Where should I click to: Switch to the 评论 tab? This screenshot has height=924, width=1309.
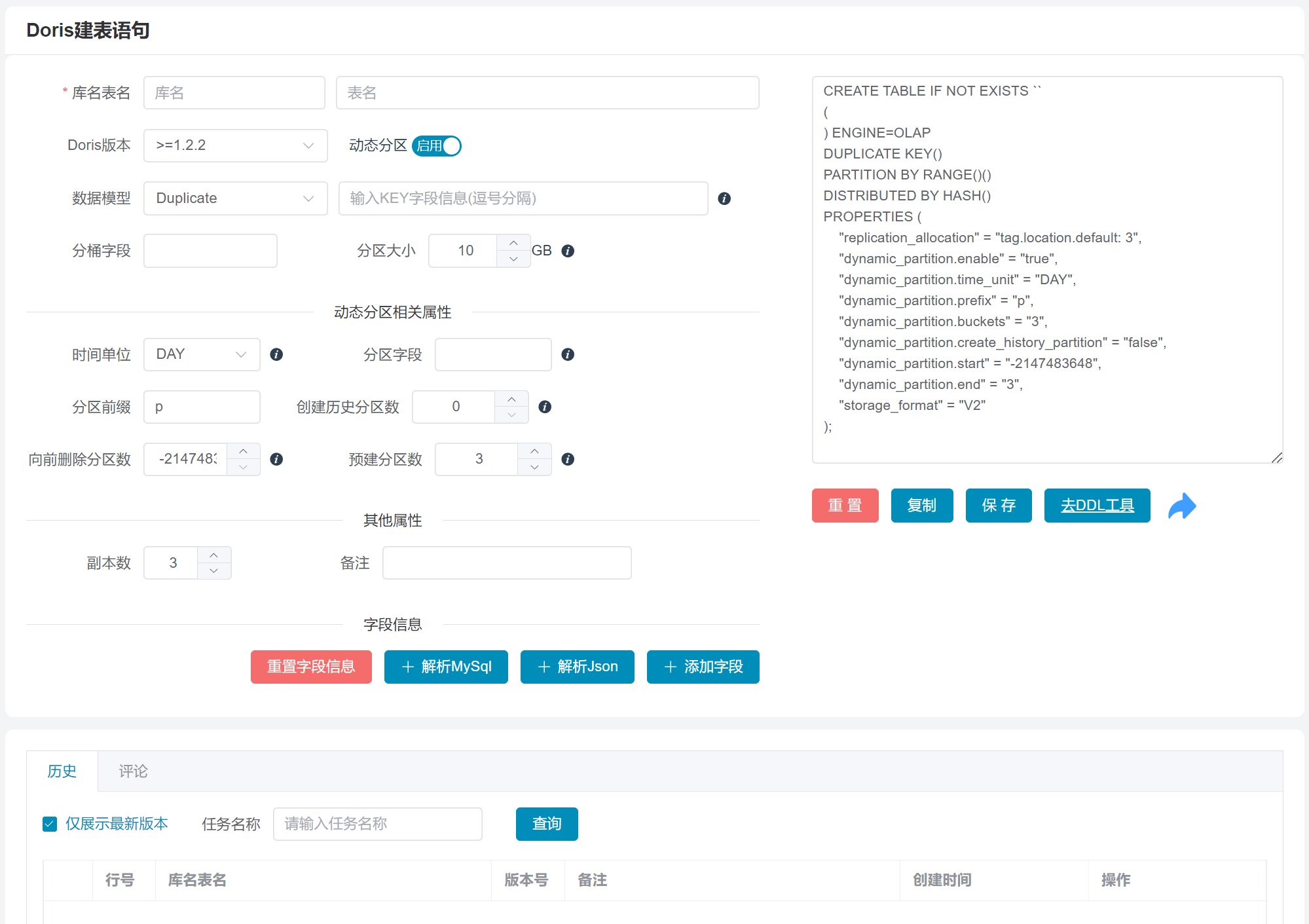pyautogui.click(x=134, y=771)
